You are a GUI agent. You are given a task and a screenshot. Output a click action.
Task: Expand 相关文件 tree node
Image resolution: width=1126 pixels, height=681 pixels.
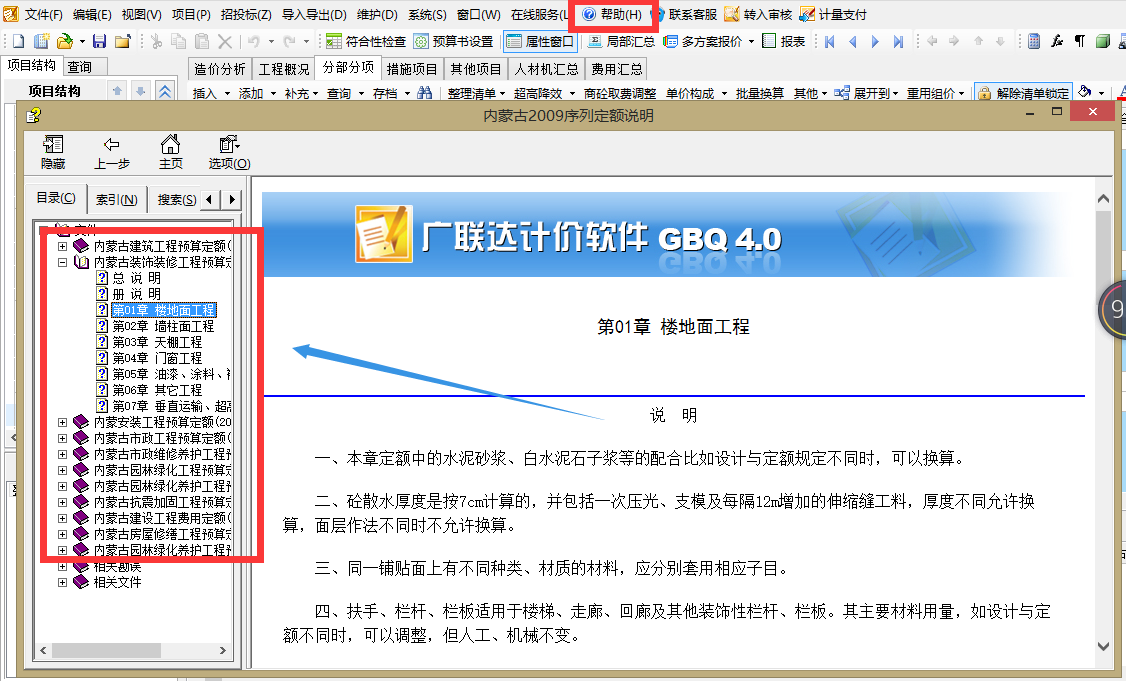[x=62, y=582]
